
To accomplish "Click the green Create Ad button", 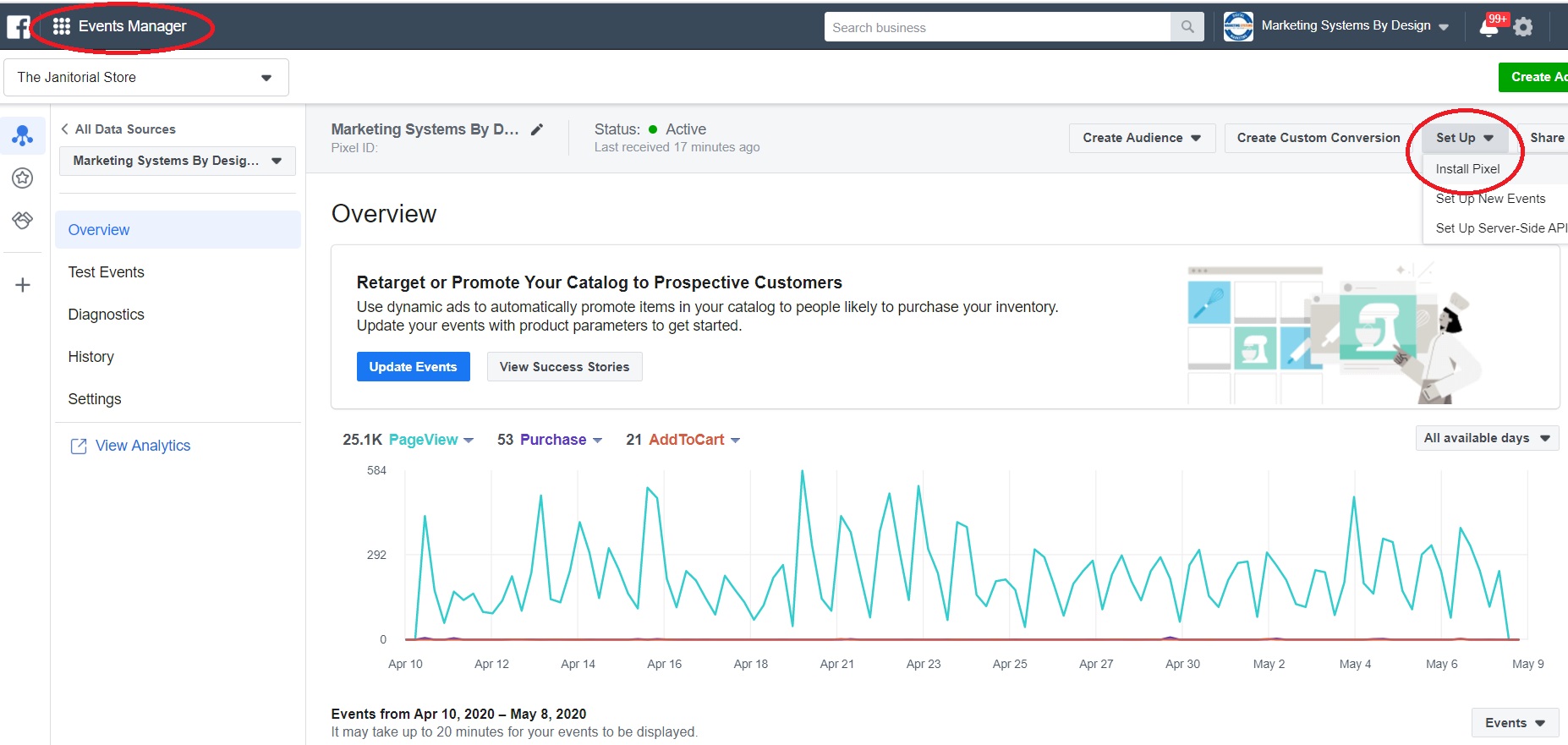I will (1534, 77).
